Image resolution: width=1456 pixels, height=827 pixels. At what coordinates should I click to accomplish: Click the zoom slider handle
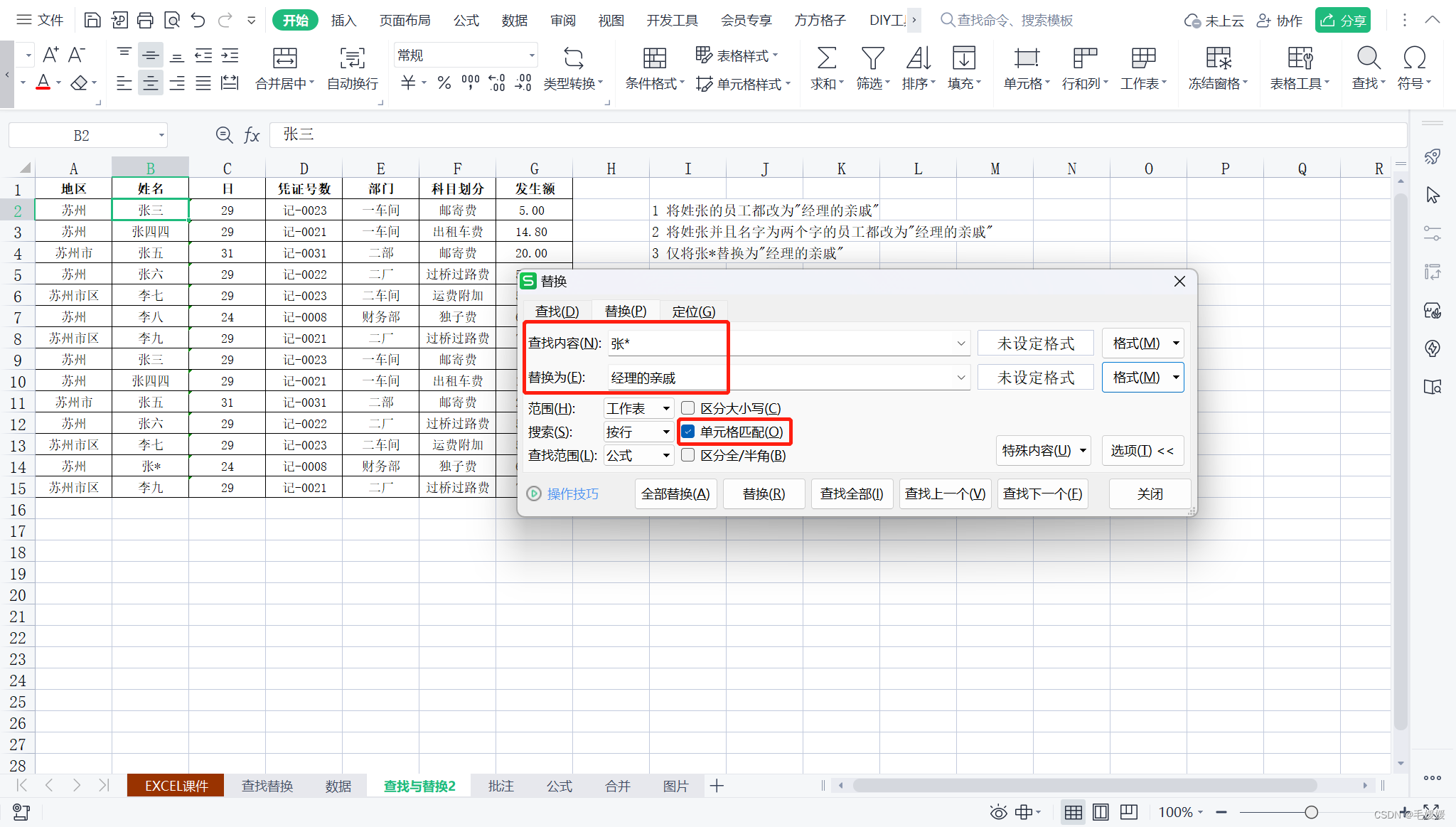coord(1311,812)
